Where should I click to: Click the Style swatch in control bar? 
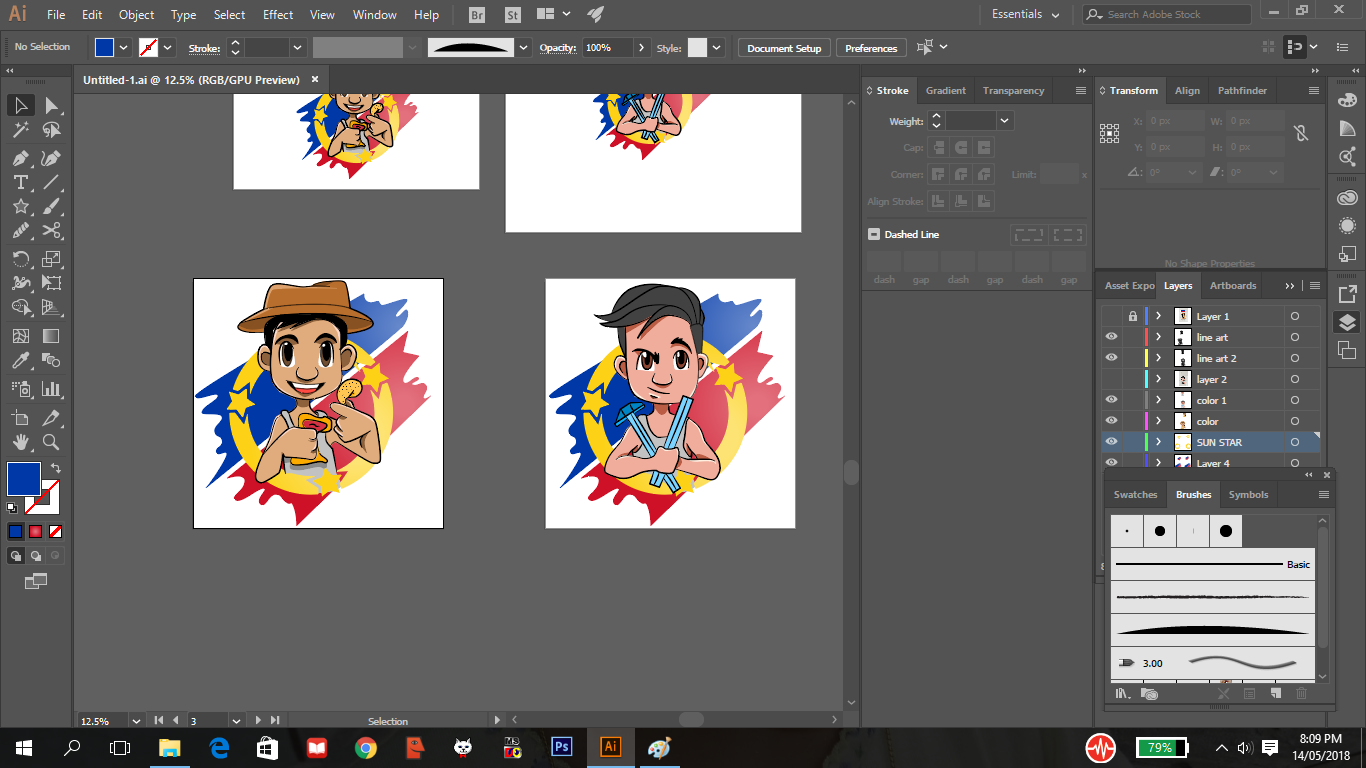click(697, 47)
